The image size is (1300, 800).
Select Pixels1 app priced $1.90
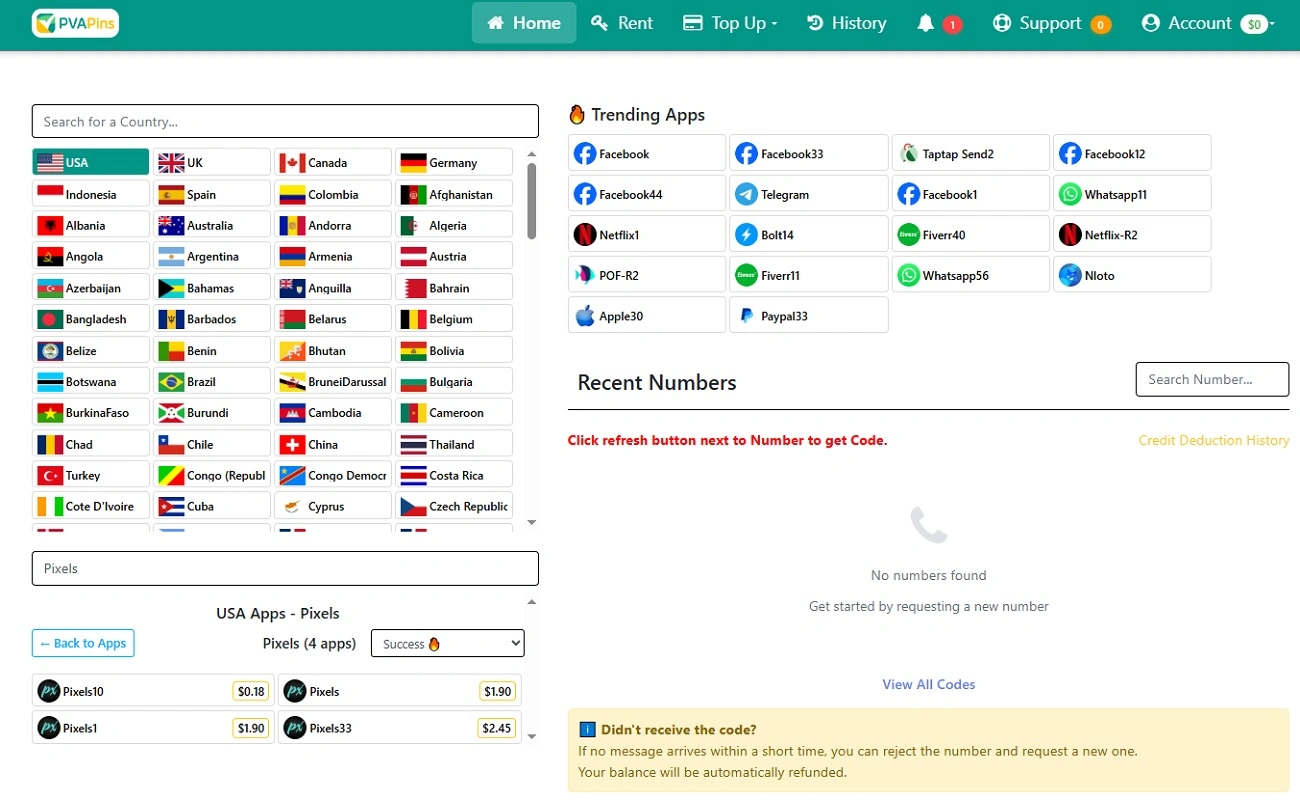coord(153,728)
